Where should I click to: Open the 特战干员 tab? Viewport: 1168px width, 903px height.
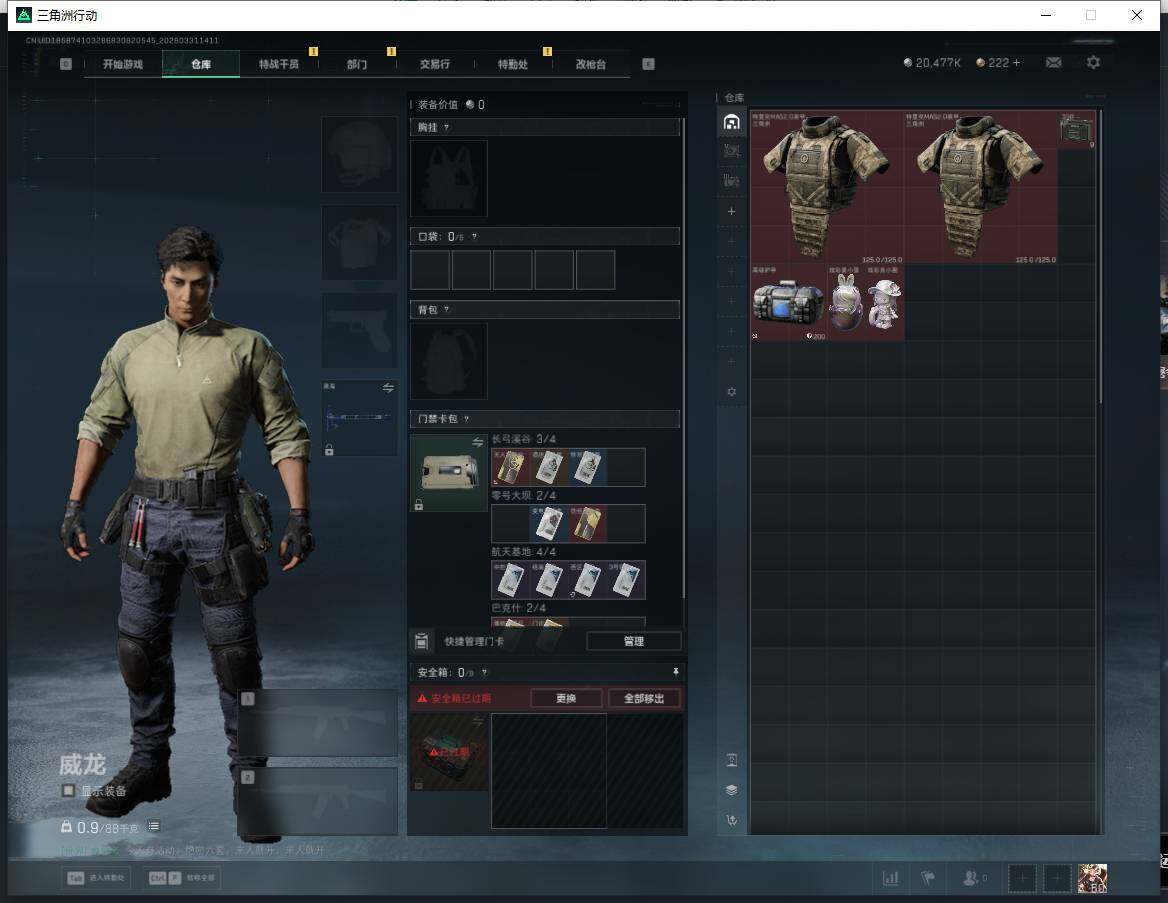click(279, 64)
